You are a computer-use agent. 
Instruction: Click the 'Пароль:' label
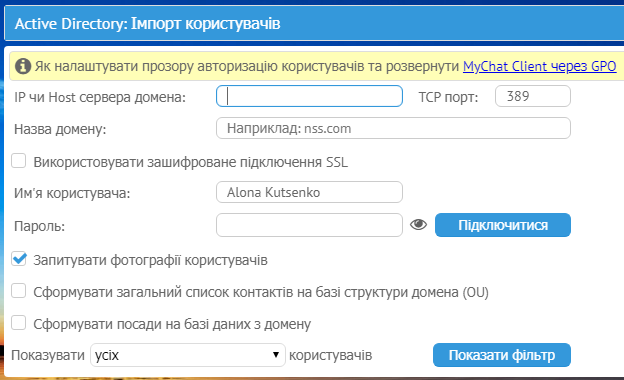coord(39,226)
